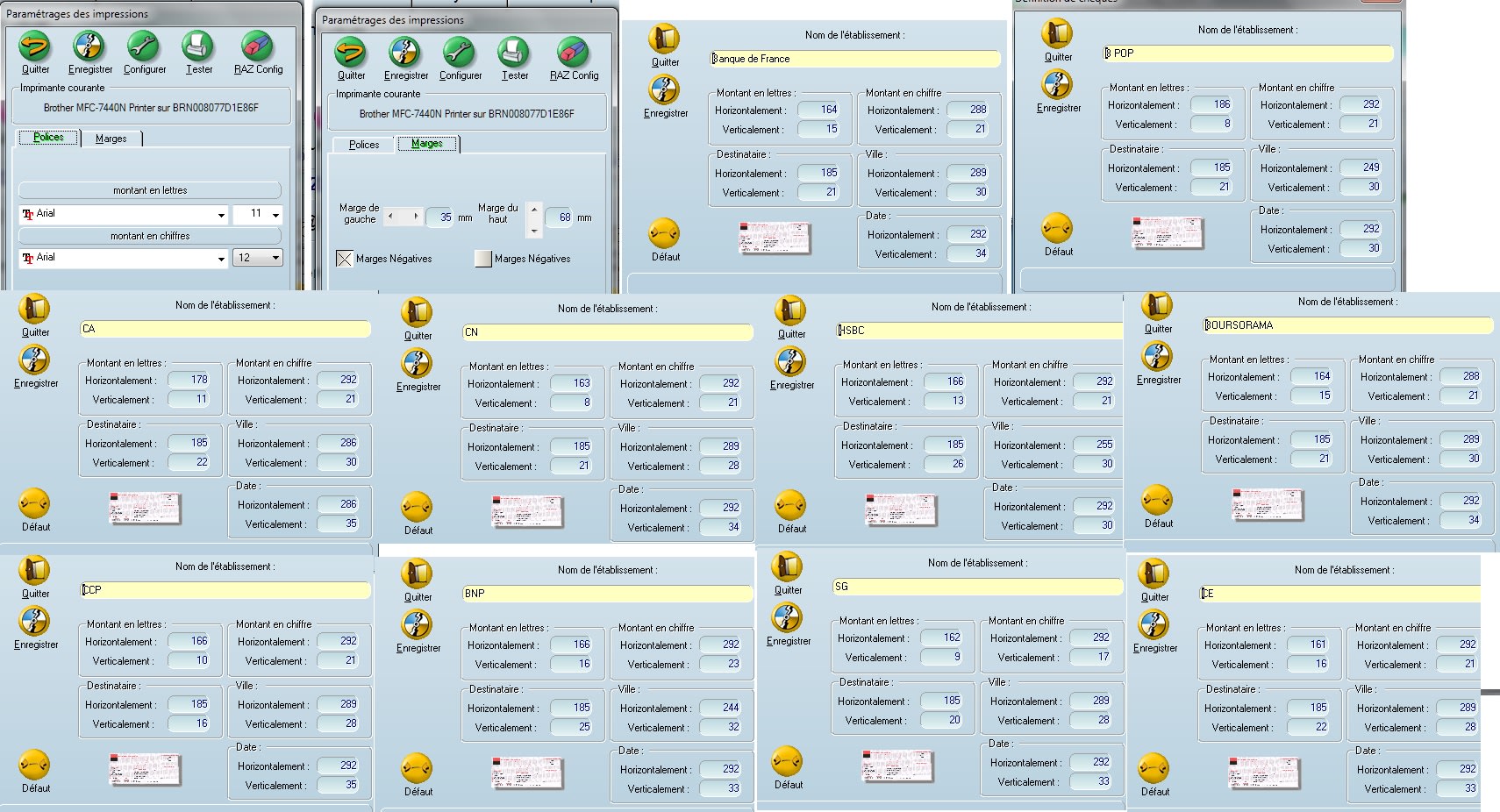Click Enregistrer icon in Banque de France panel
1500x812 pixels.
664,90
